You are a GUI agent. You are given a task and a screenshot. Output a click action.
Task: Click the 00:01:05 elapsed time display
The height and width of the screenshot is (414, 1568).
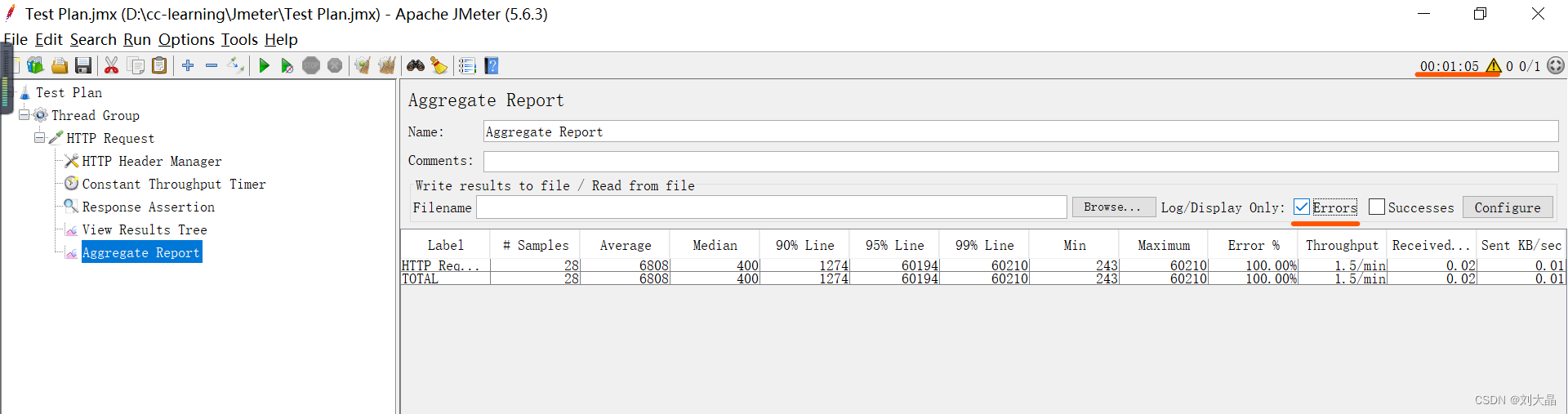coord(1449,66)
